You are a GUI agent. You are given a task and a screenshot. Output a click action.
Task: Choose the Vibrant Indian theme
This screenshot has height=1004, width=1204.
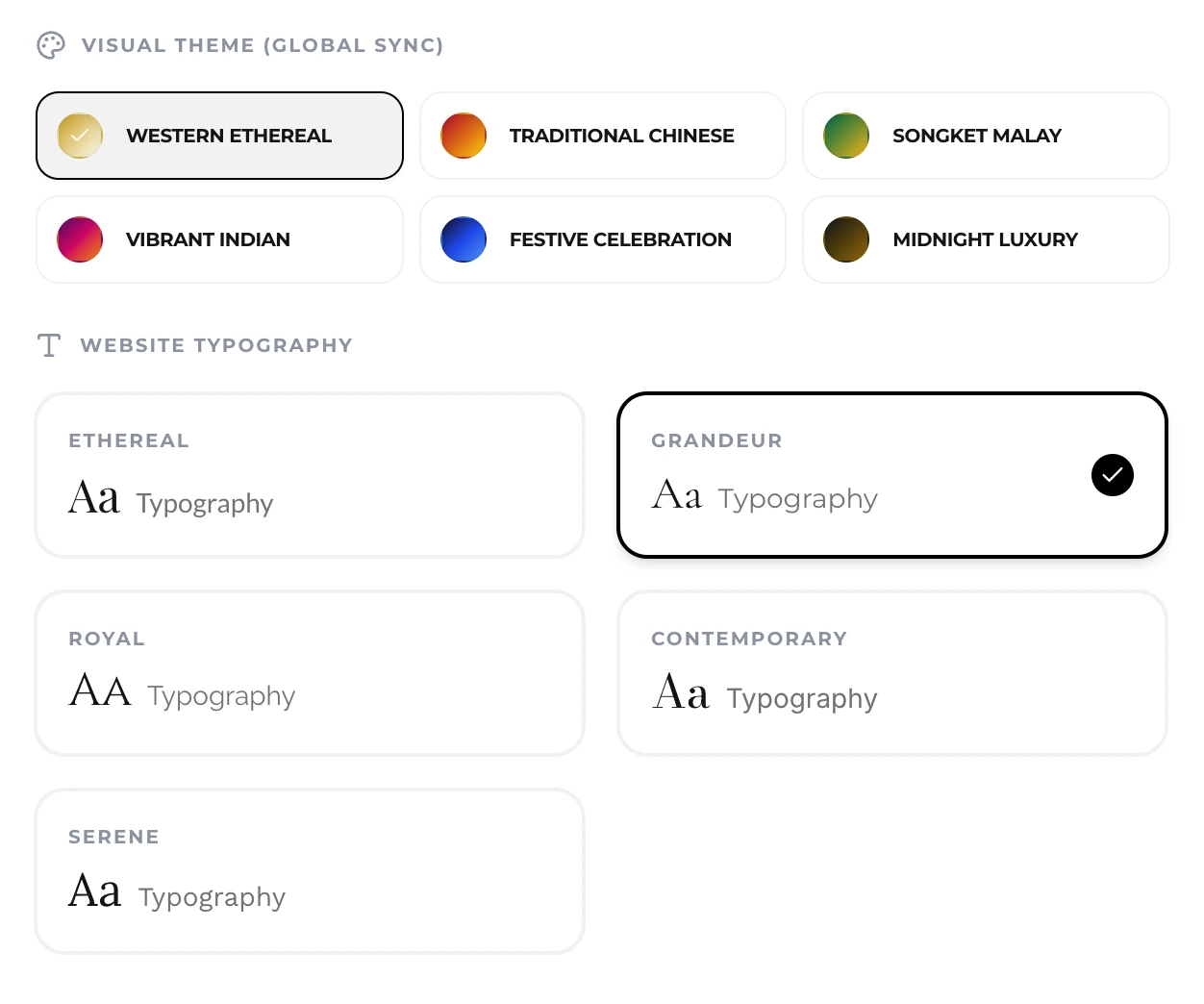click(208, 239)
